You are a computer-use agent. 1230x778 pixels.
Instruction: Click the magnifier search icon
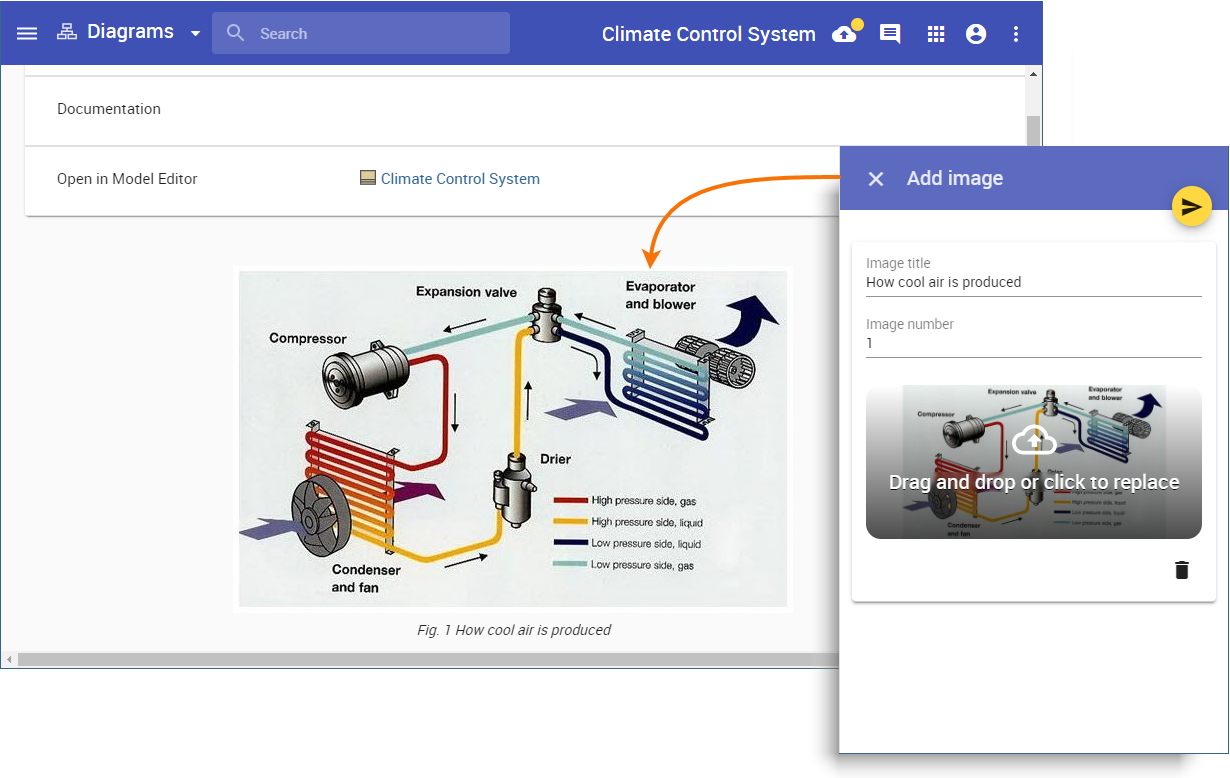[236, 33]
